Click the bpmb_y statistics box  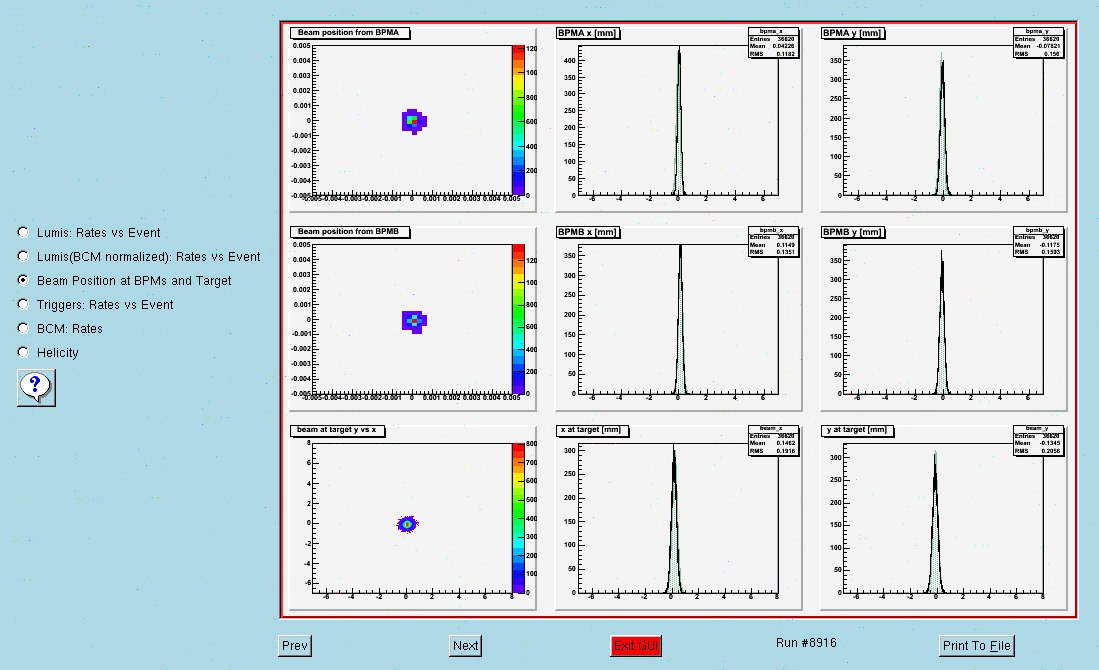(1039, 242)
